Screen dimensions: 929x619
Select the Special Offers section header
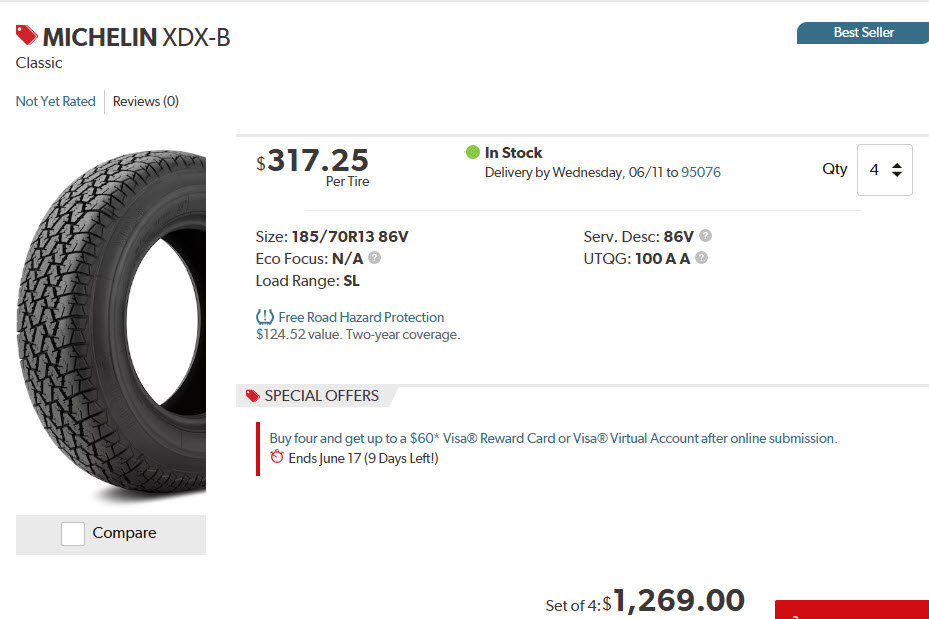321,396
